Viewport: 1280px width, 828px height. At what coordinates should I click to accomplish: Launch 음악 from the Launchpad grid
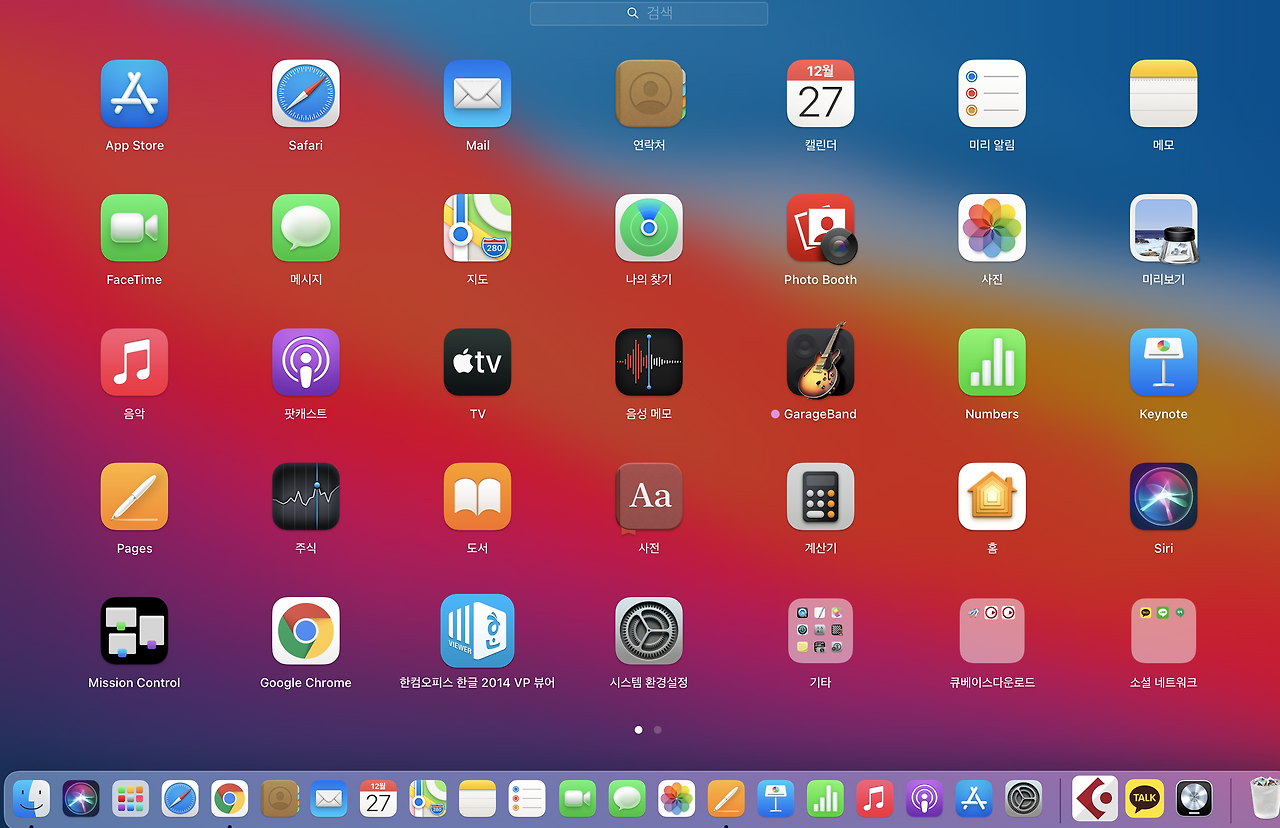click(x=134, y=362)
